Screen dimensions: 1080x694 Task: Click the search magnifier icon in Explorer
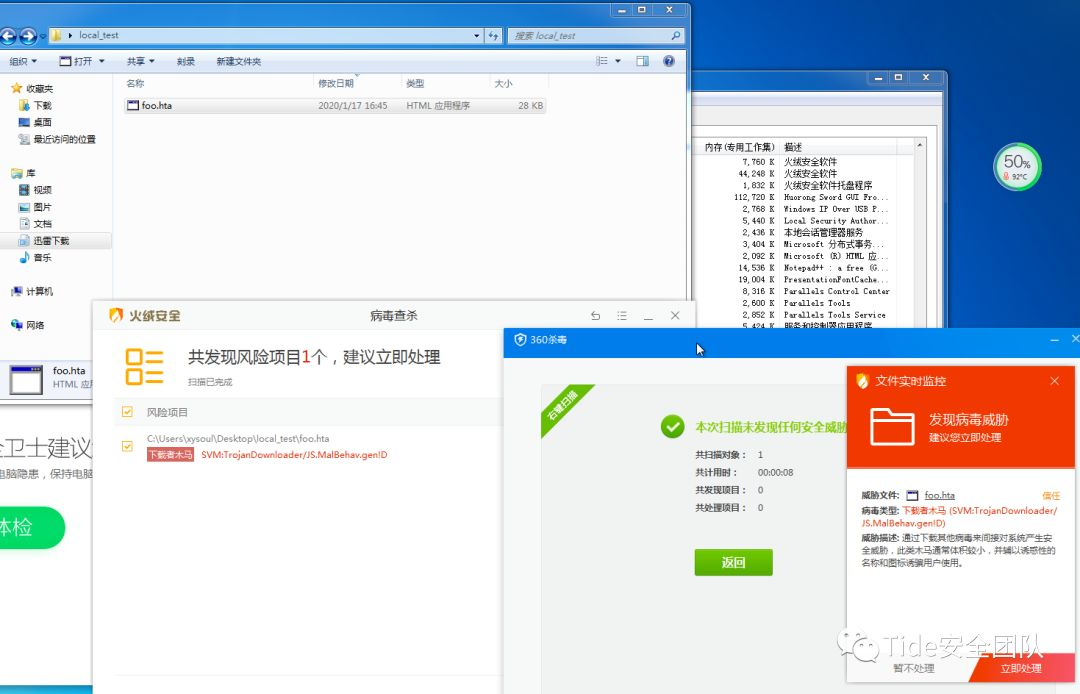point(676,36)
